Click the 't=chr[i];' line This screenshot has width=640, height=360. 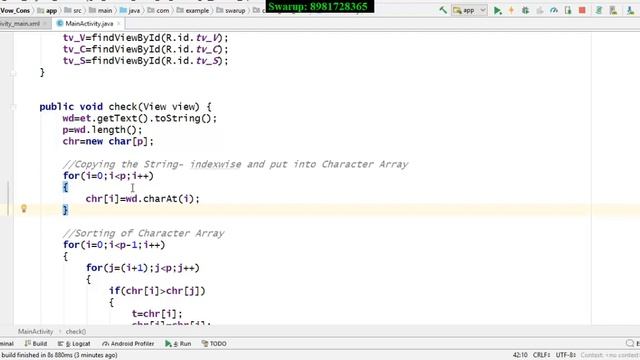[x=157, y=314]
